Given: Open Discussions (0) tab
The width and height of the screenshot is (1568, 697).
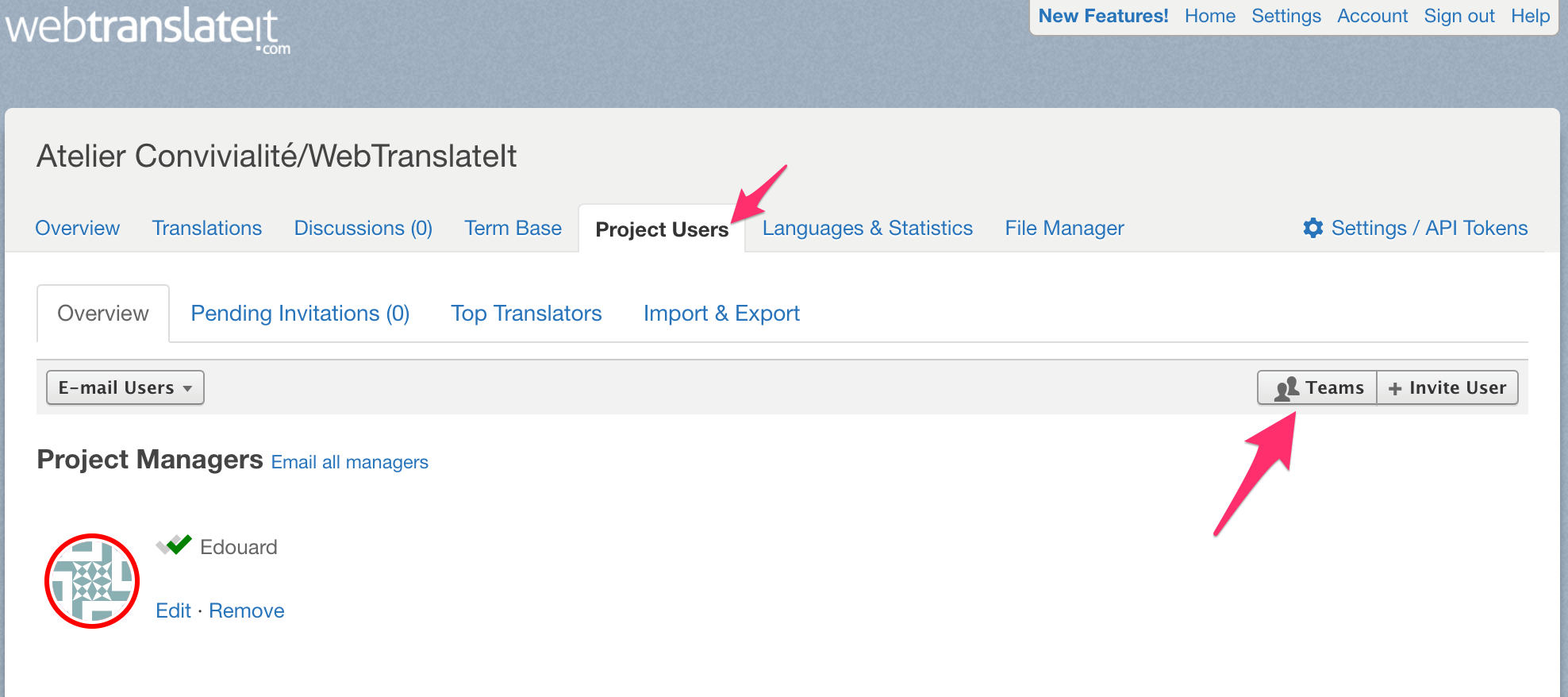Looking at the screenshot, I should point(363,228).
